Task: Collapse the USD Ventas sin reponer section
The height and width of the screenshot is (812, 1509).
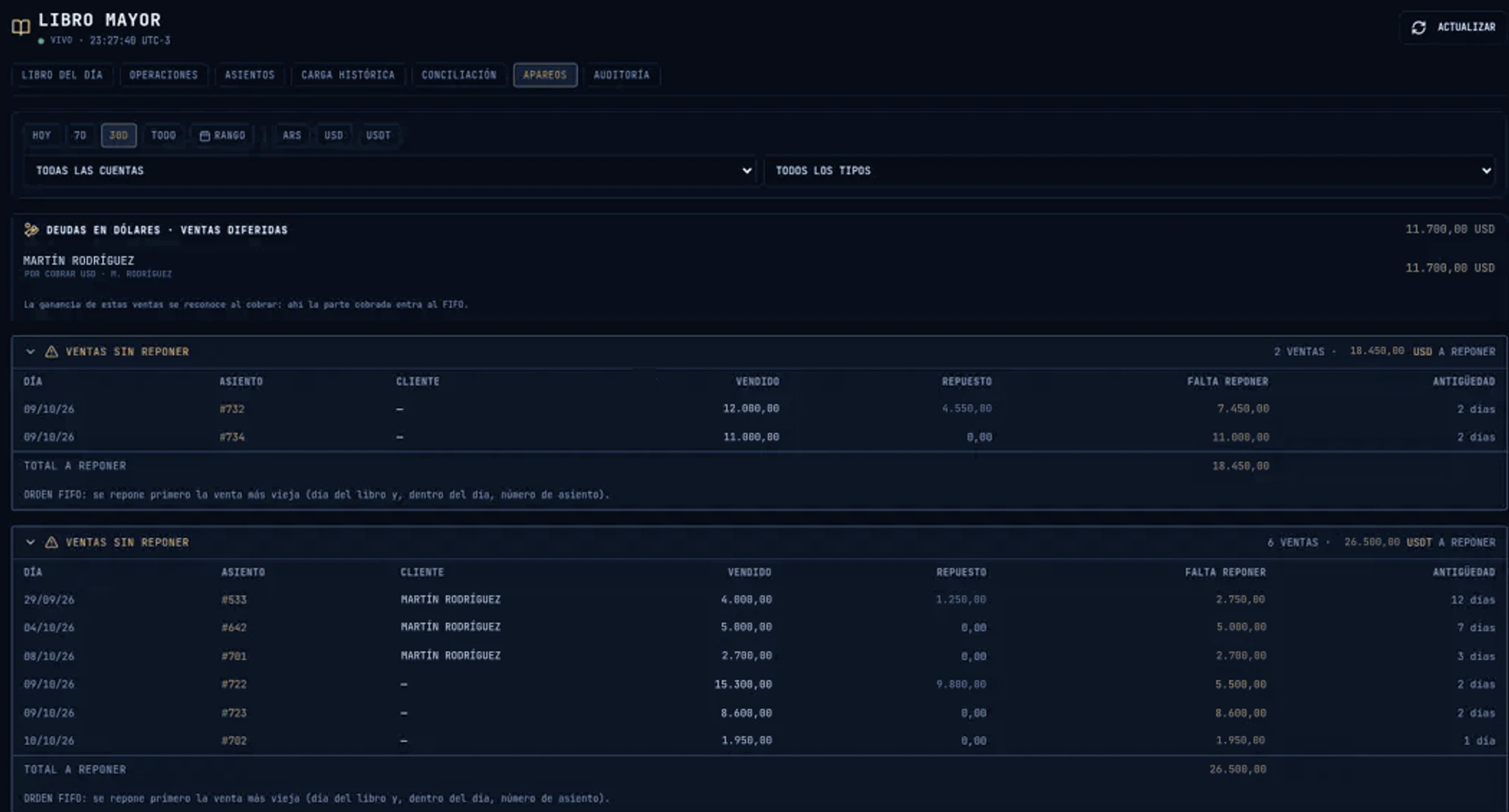Action: coord(30,351)
